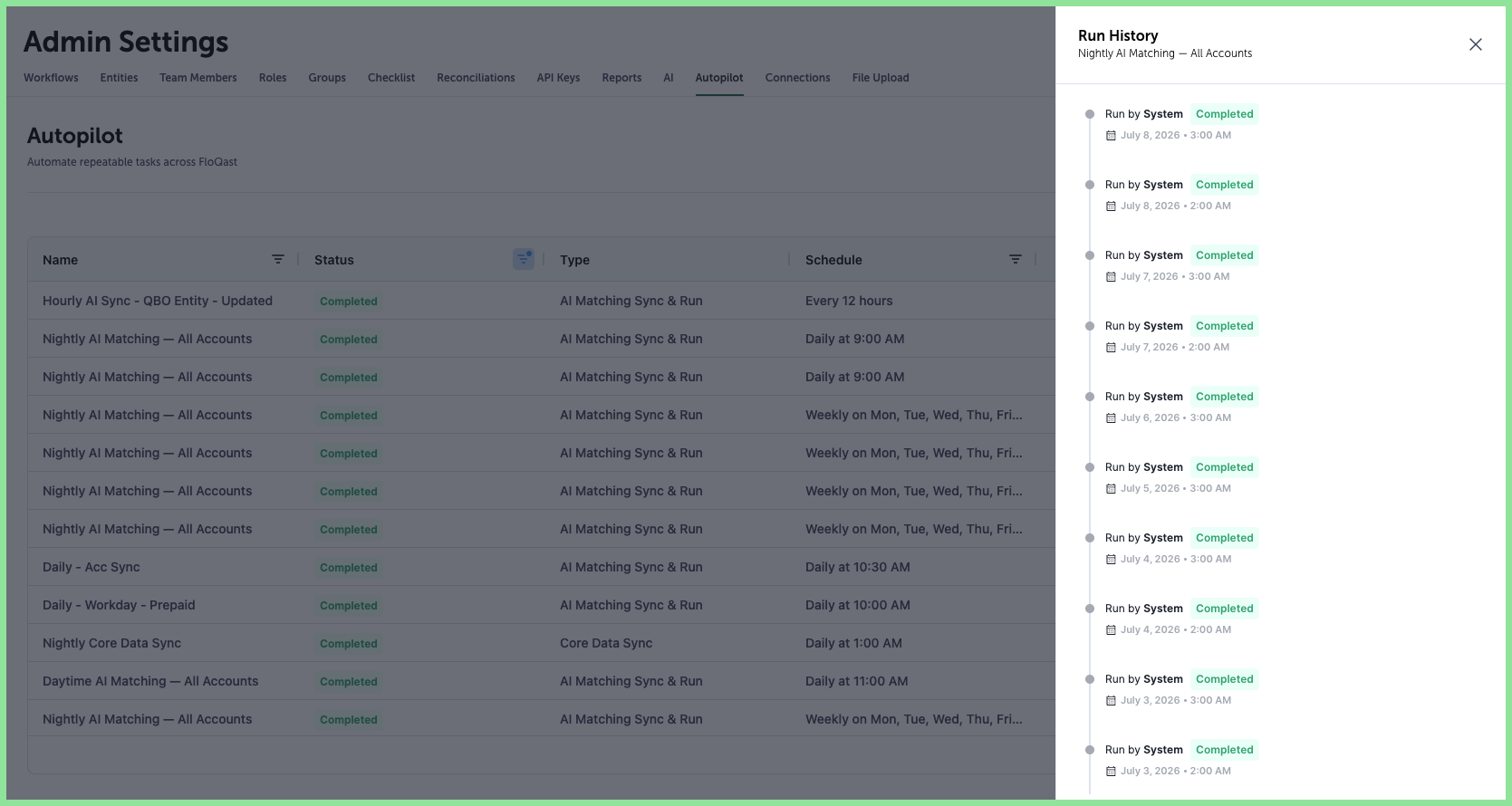
Task: Select the Nightly Core Data Sync row
Action: pyautogui.click(x=542, y=643)
